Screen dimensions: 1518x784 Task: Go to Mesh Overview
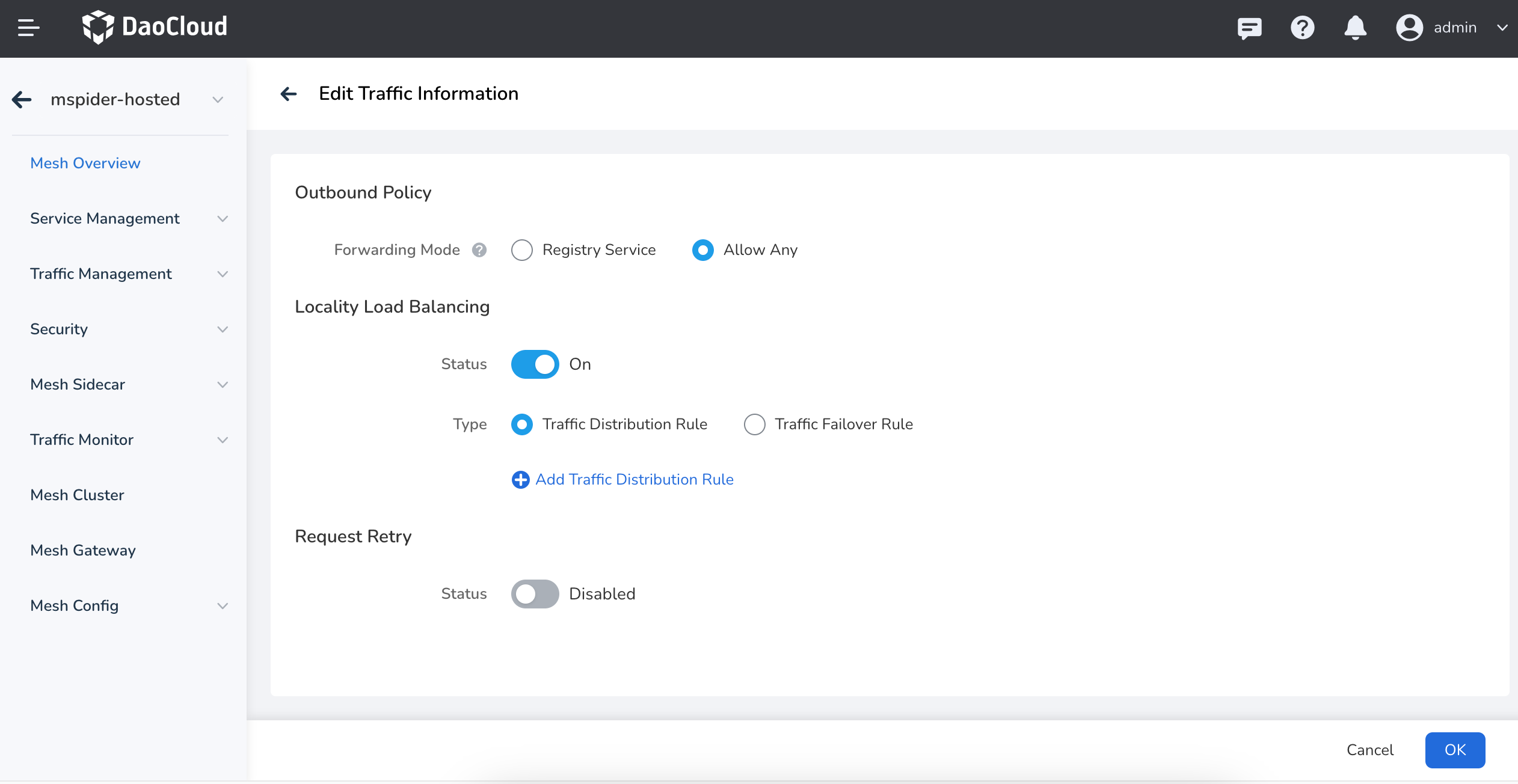[x=85, y=163]
